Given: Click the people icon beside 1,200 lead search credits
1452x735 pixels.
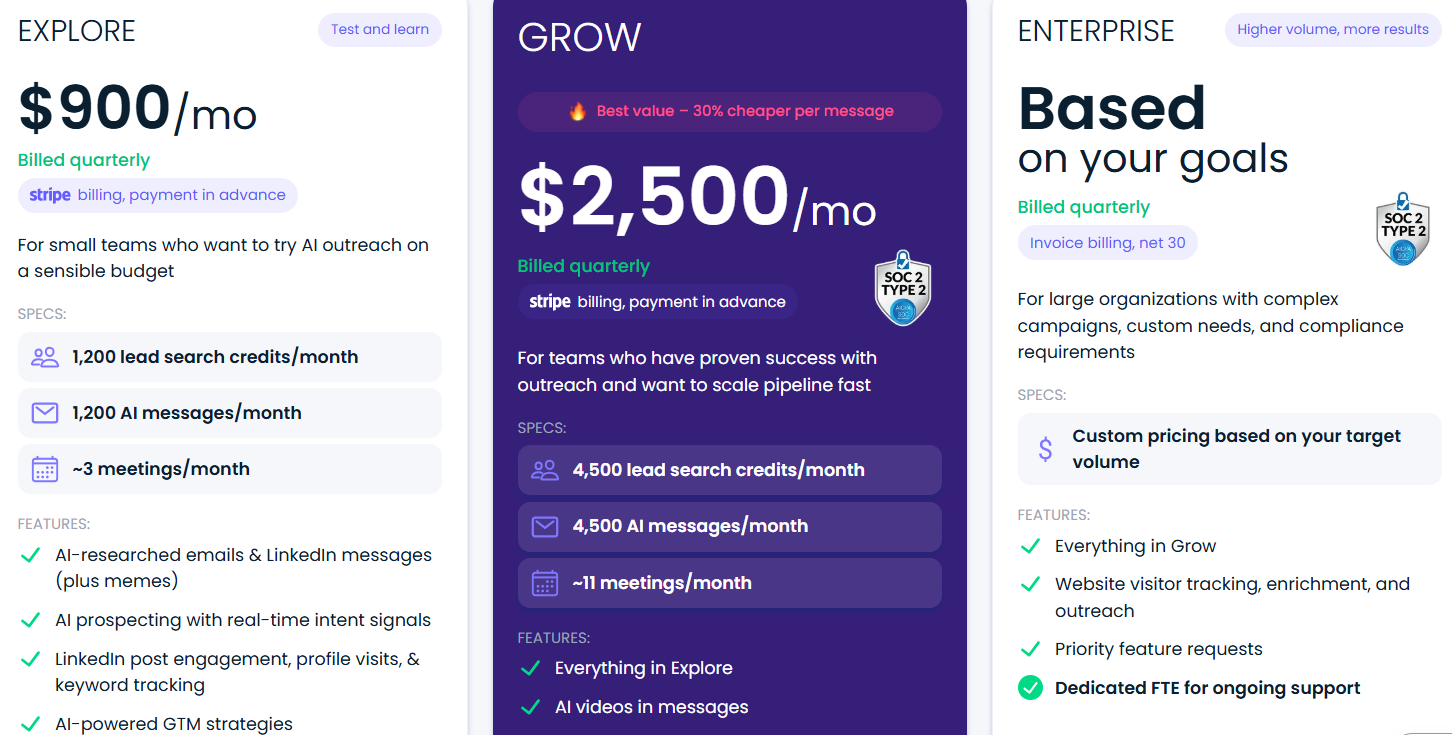Looking at the screenshot, I should point(45,356).
